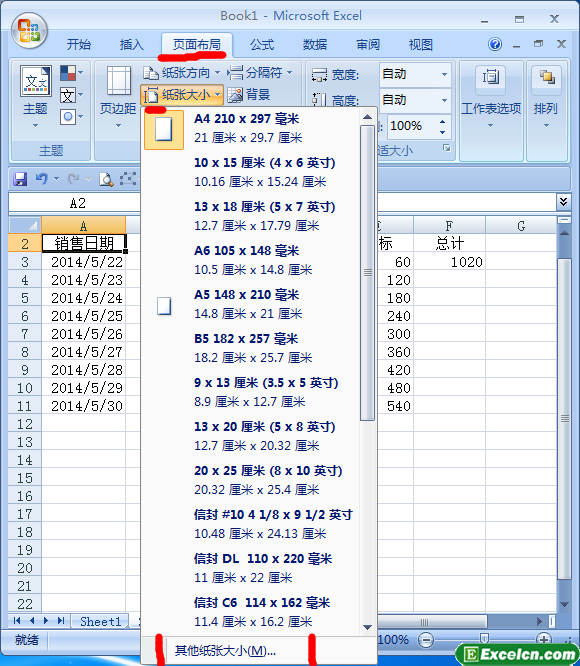580x666 pixels.
Task: Go to last sheet navigation arrow
Action: [x=61, y=621]
